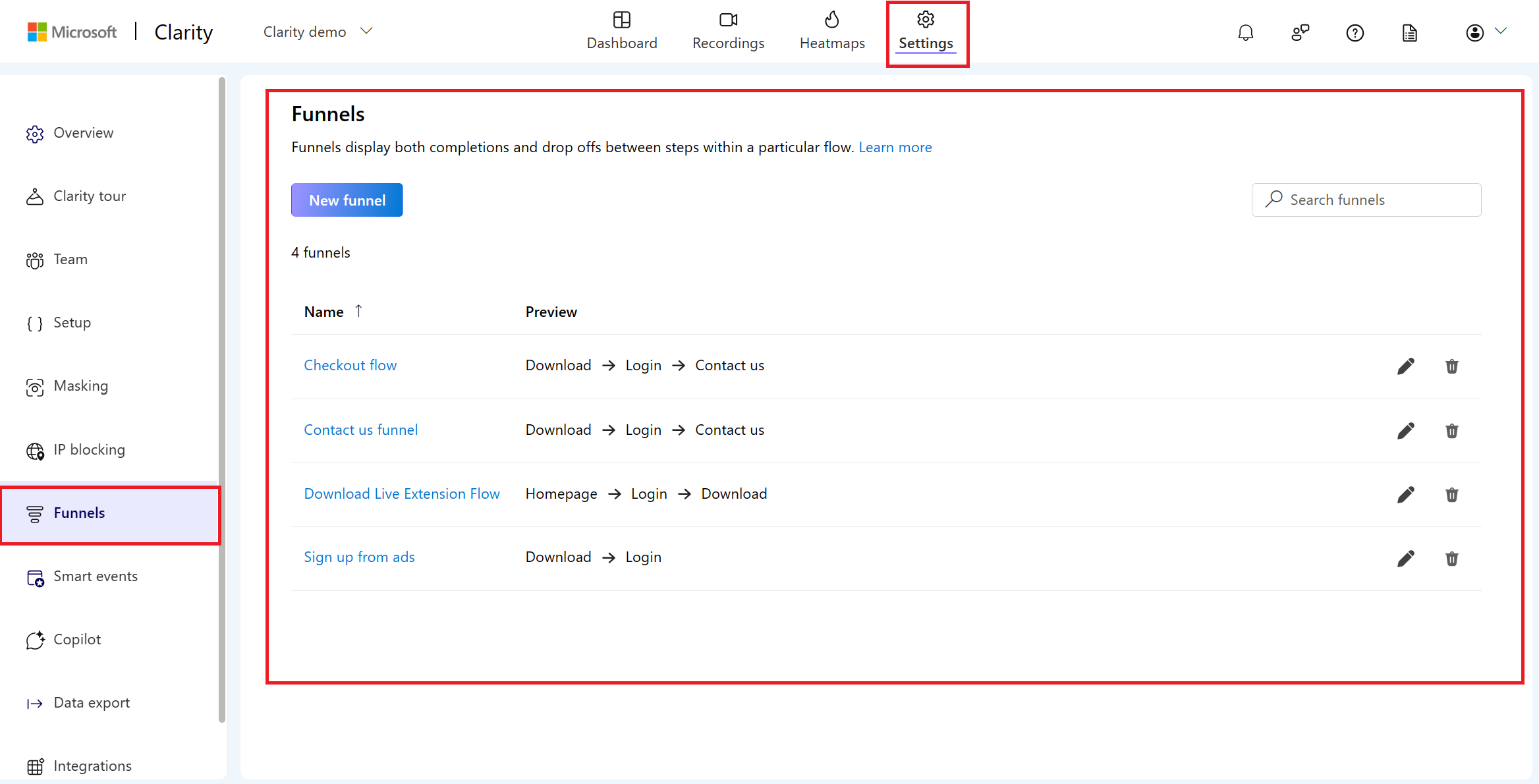Open IP blocking settings
The height and width of the screenshot is (784, 1539).
[x=89, y=449]
